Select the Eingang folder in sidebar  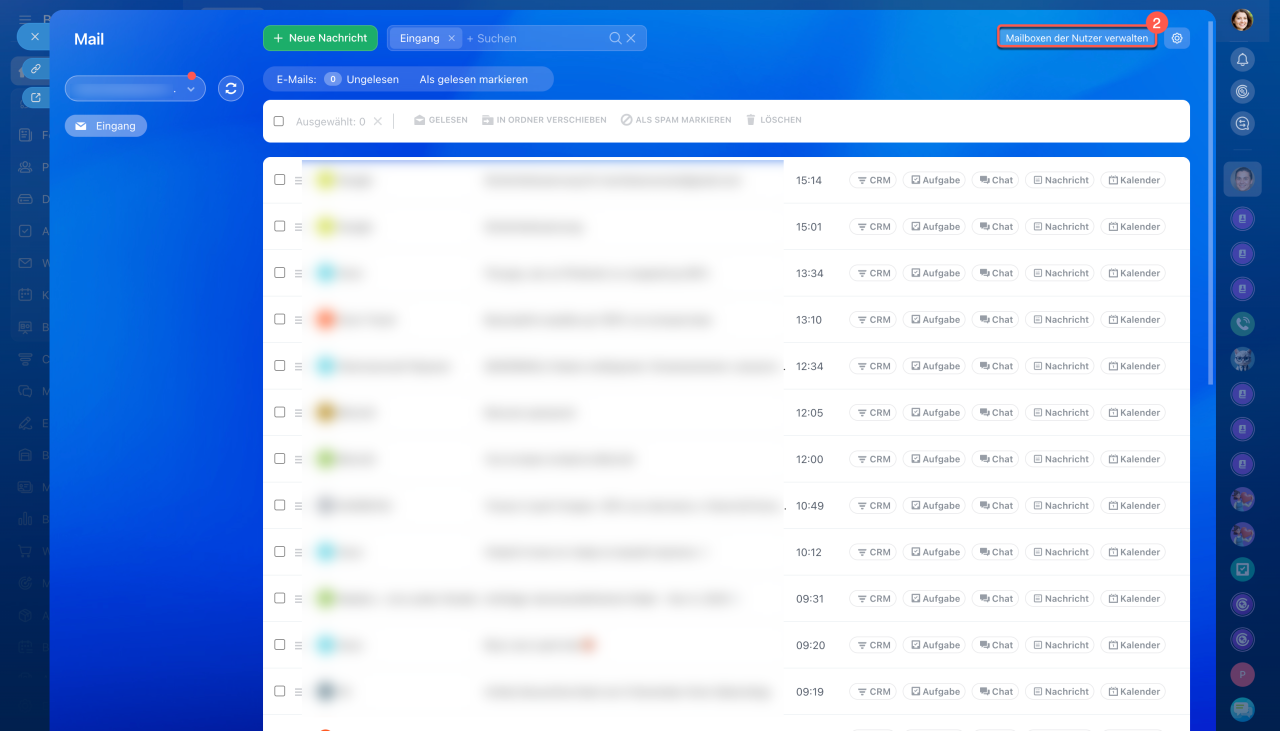point(106,126)
